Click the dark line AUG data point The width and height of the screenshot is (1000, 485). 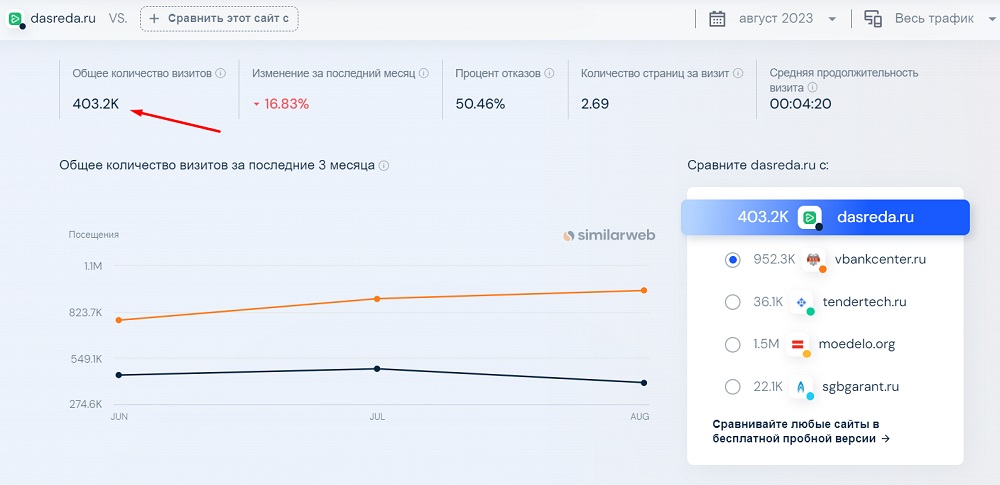pyautogui.click(x=644, y=383)
